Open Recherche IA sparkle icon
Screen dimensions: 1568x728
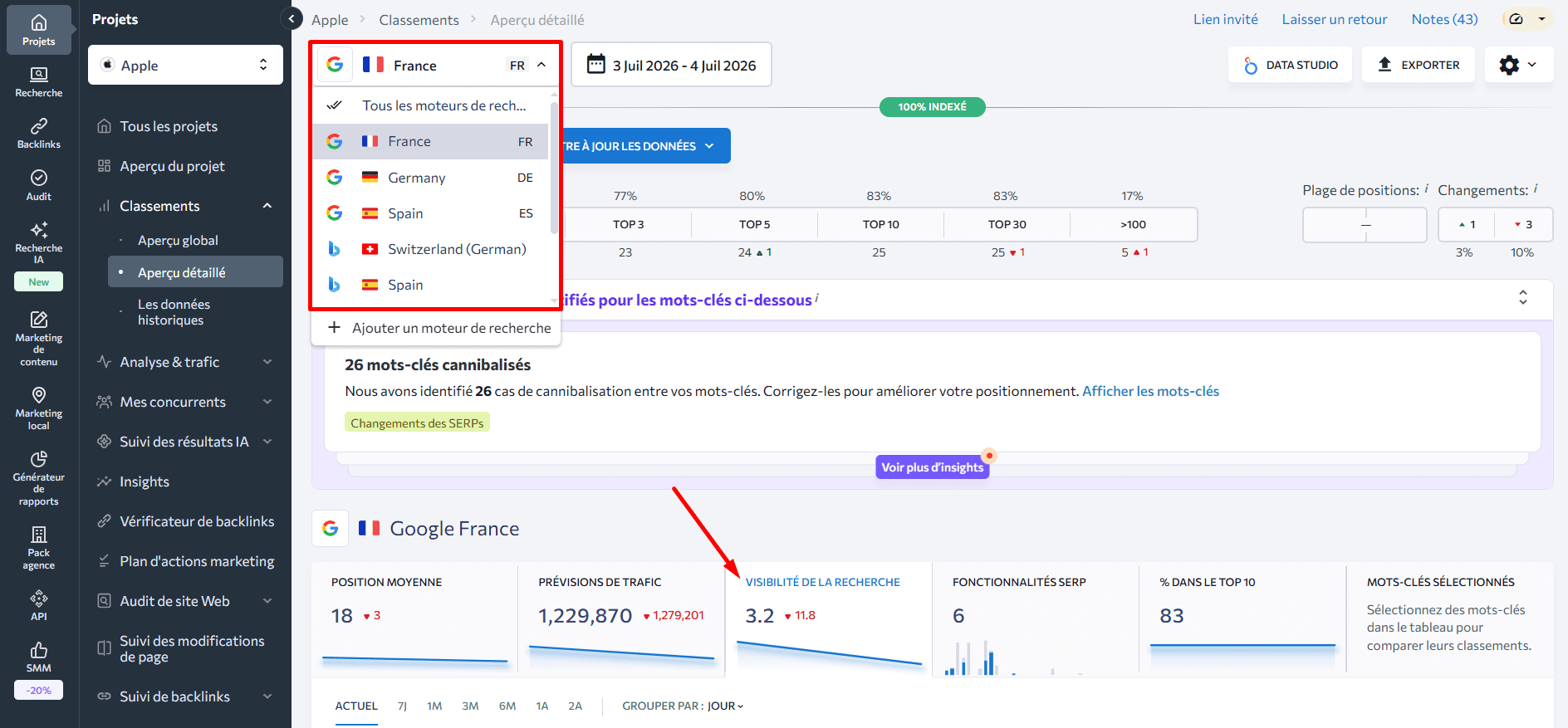coord(39,230)
